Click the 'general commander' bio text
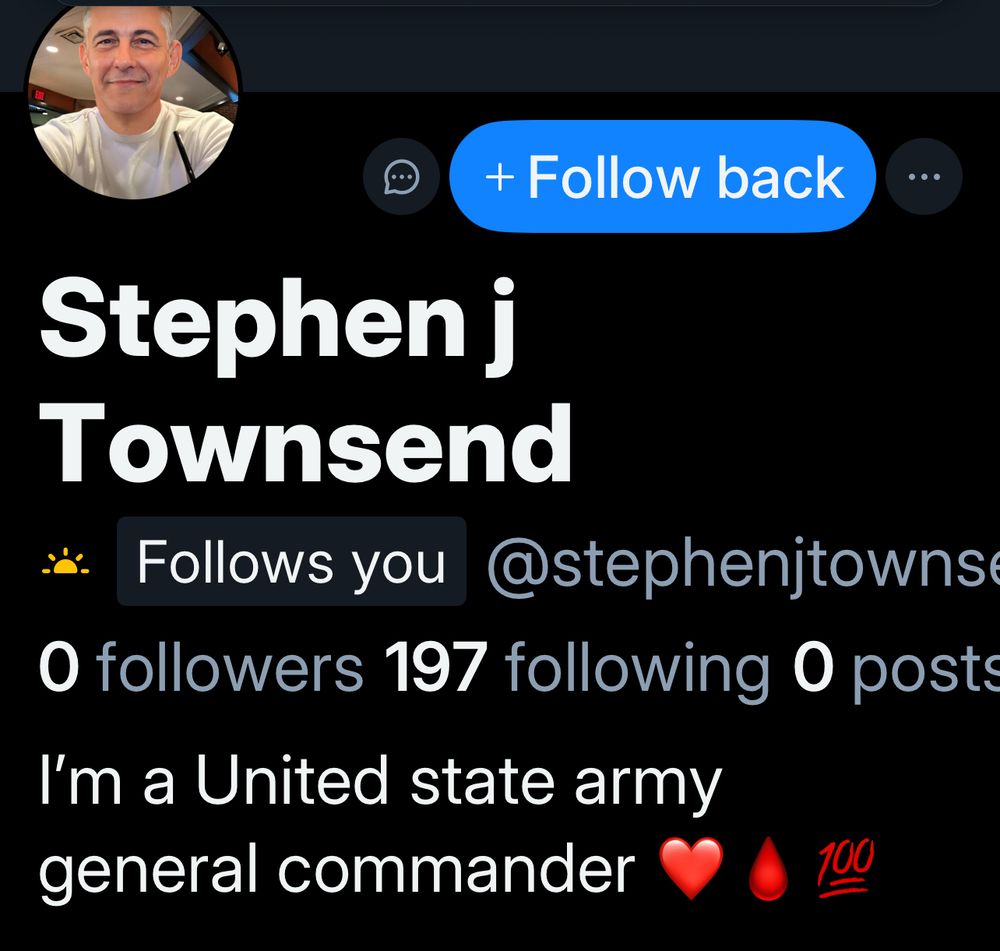Image resolution: width=1000 pixels, height=951 pixels. pyautogui.click(x=337, y=870)
